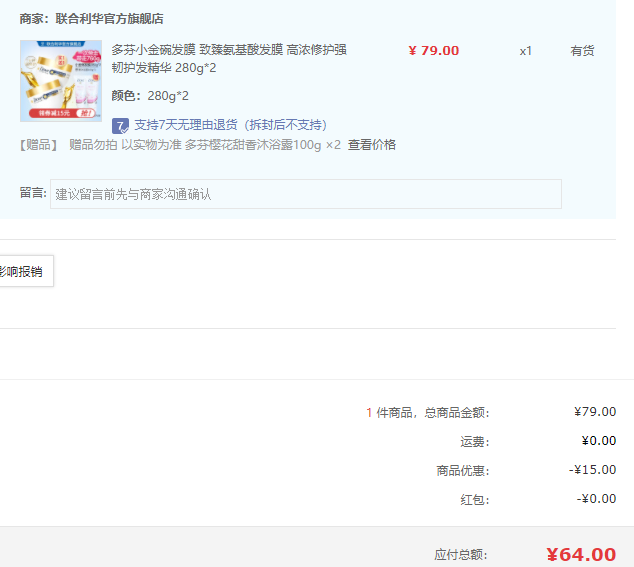Click the ¥64.00 total payable amount
Image resolution: width=634 pixels, height=567 pixels.
click(581, 555)
